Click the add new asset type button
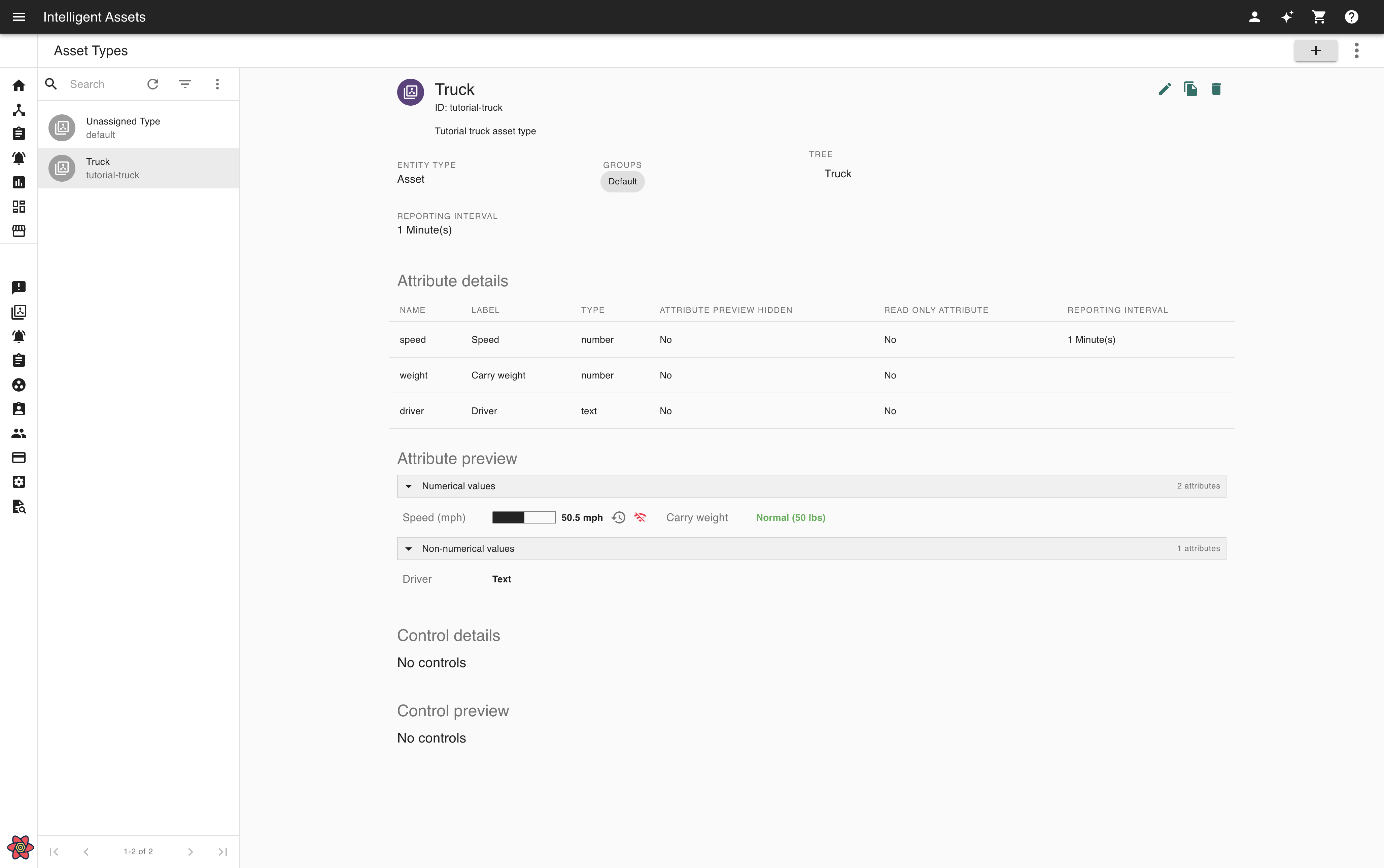1384x868 pixels. 1315,50
